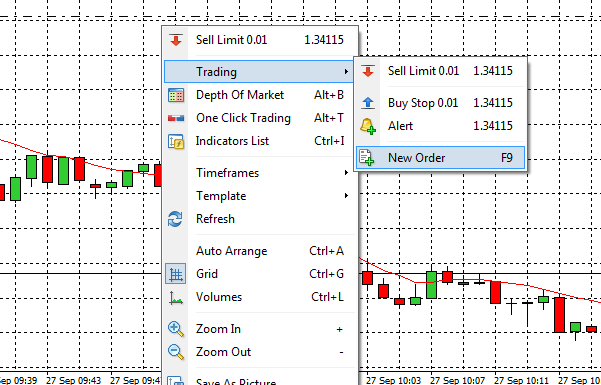Click the One Click Trading icon
The width and height of the screenshot is (601, 385).
click(176, 118)
